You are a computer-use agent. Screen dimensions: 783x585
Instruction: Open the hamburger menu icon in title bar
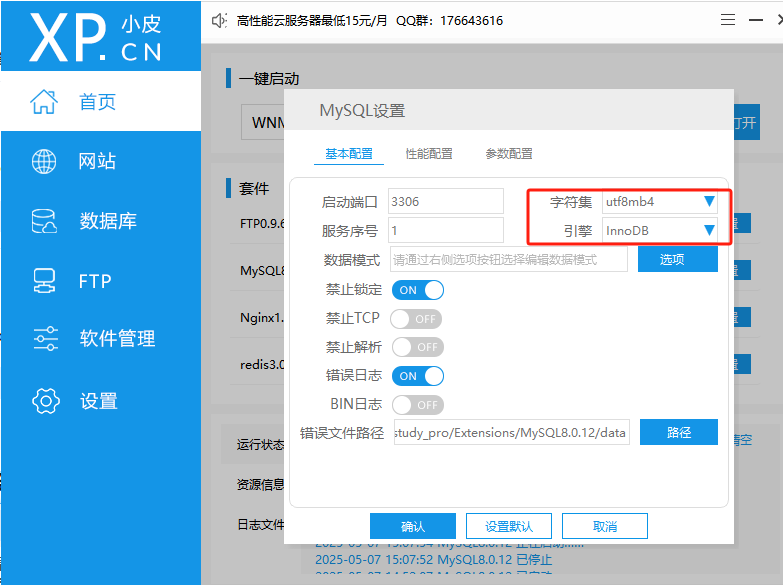(x=728, y=20)
